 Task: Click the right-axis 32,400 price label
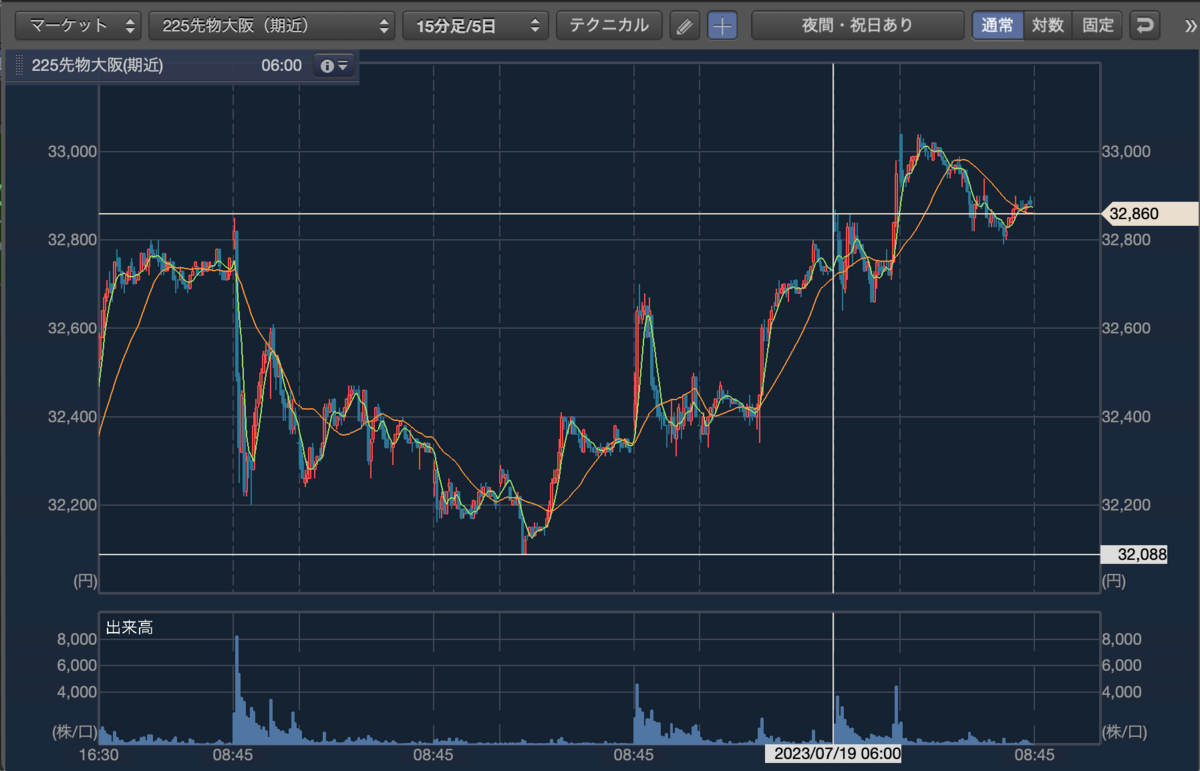[x=1126, y=417]
